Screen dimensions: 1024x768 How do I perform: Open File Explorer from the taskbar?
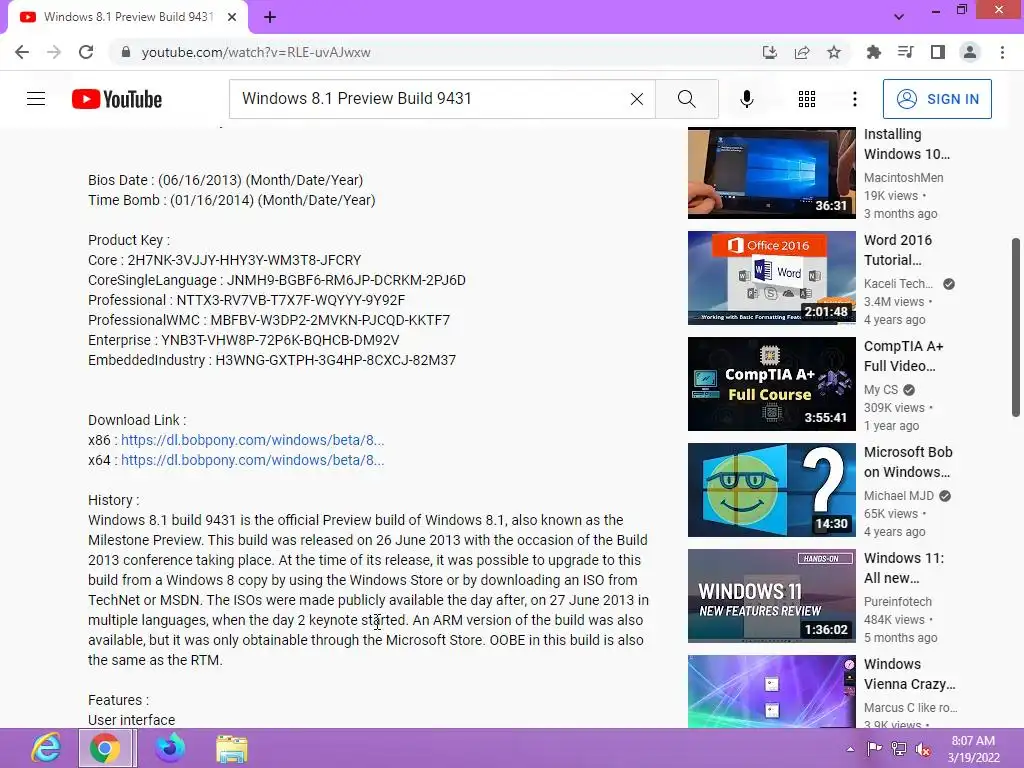pyautogui.click(x=231, y=748)
